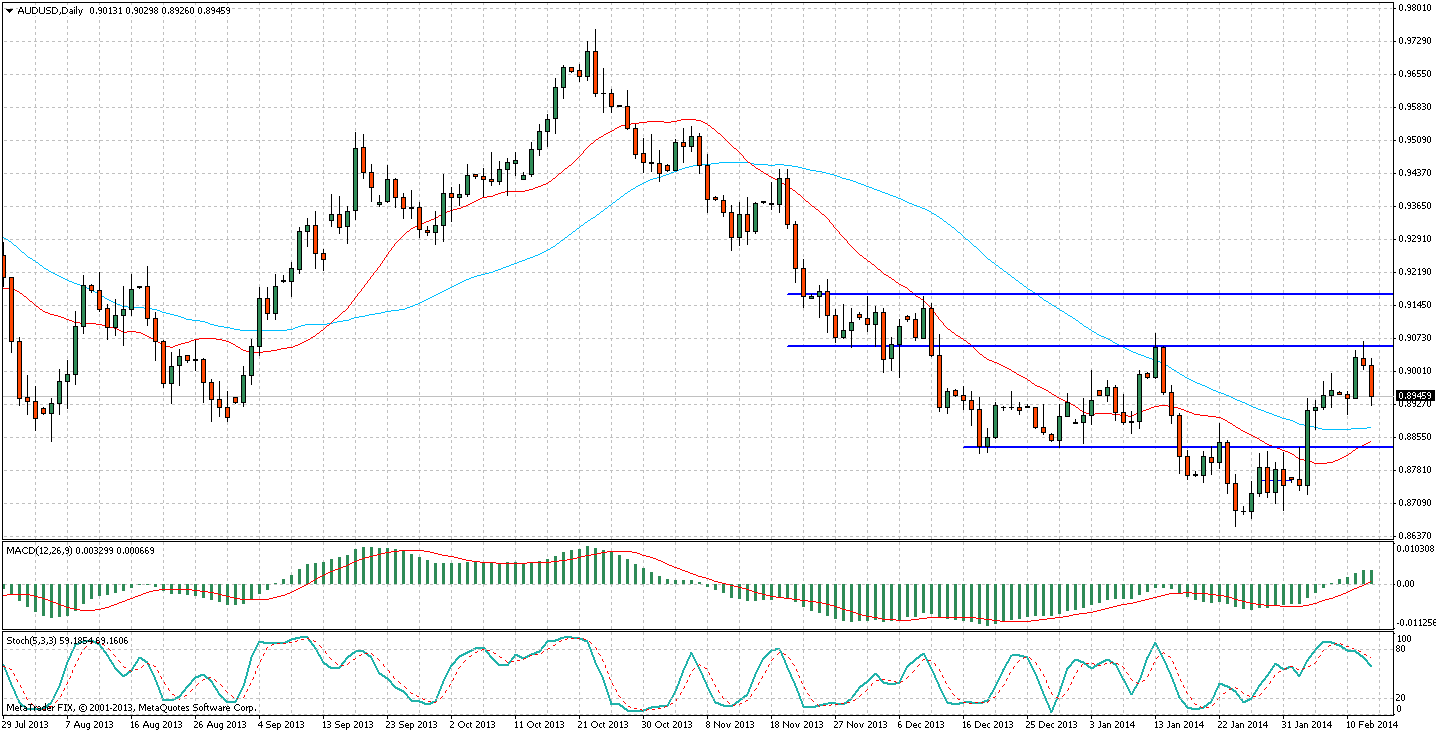Click the Stochastic 80 level label
Image resolution: width=1436 pixels, height=733 pixels.
[x=1402, y=650]
